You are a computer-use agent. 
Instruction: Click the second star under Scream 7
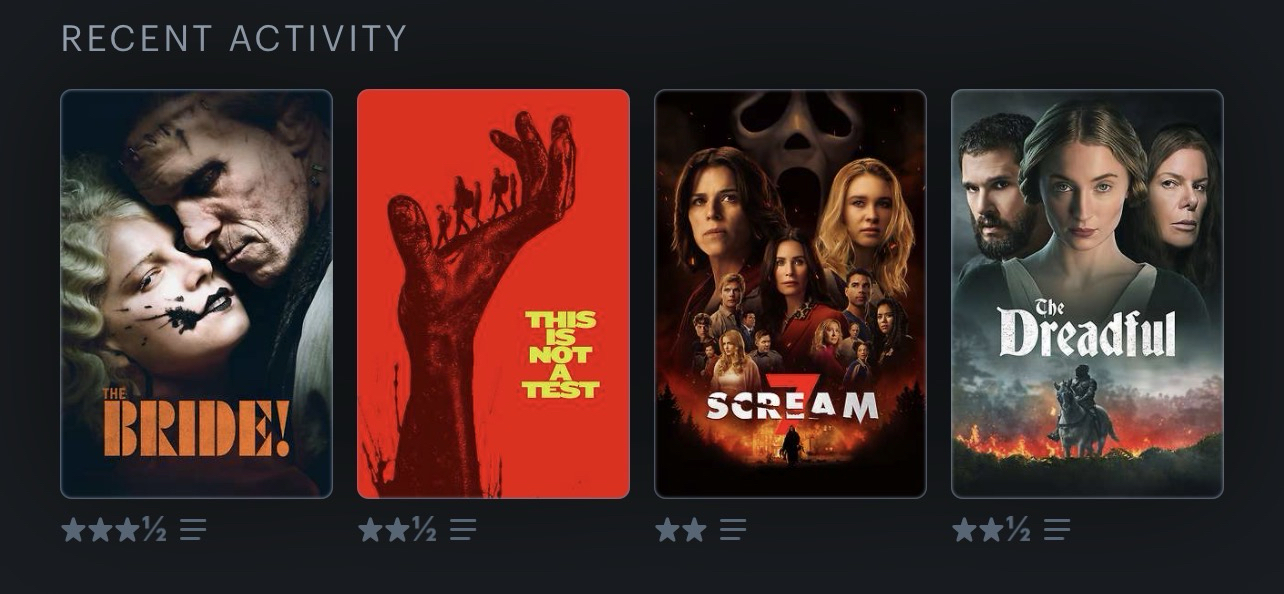coord(695,530)
